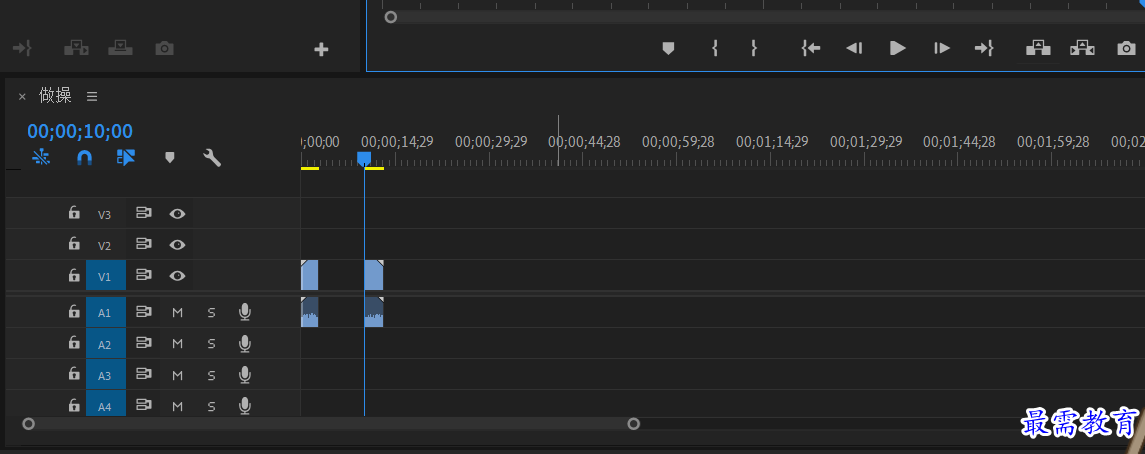The image size is (1145, 454).
Task: Open timeline display settings wrench
Action: [212, 158]
